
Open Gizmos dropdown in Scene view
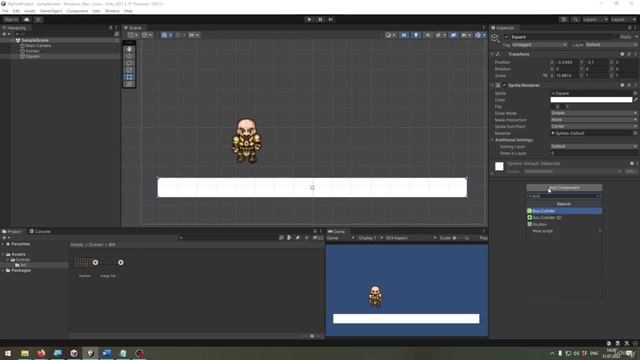tap(480, 35)
